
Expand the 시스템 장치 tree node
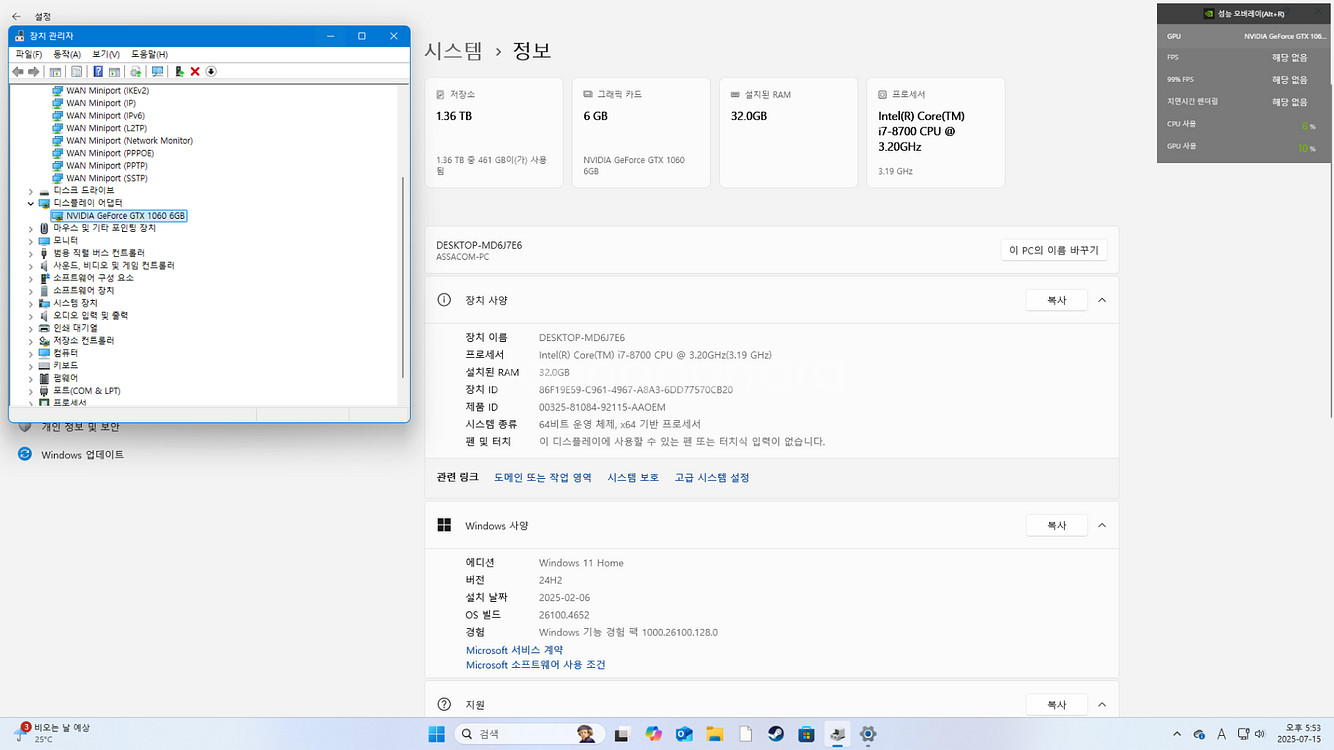point(31,303)
